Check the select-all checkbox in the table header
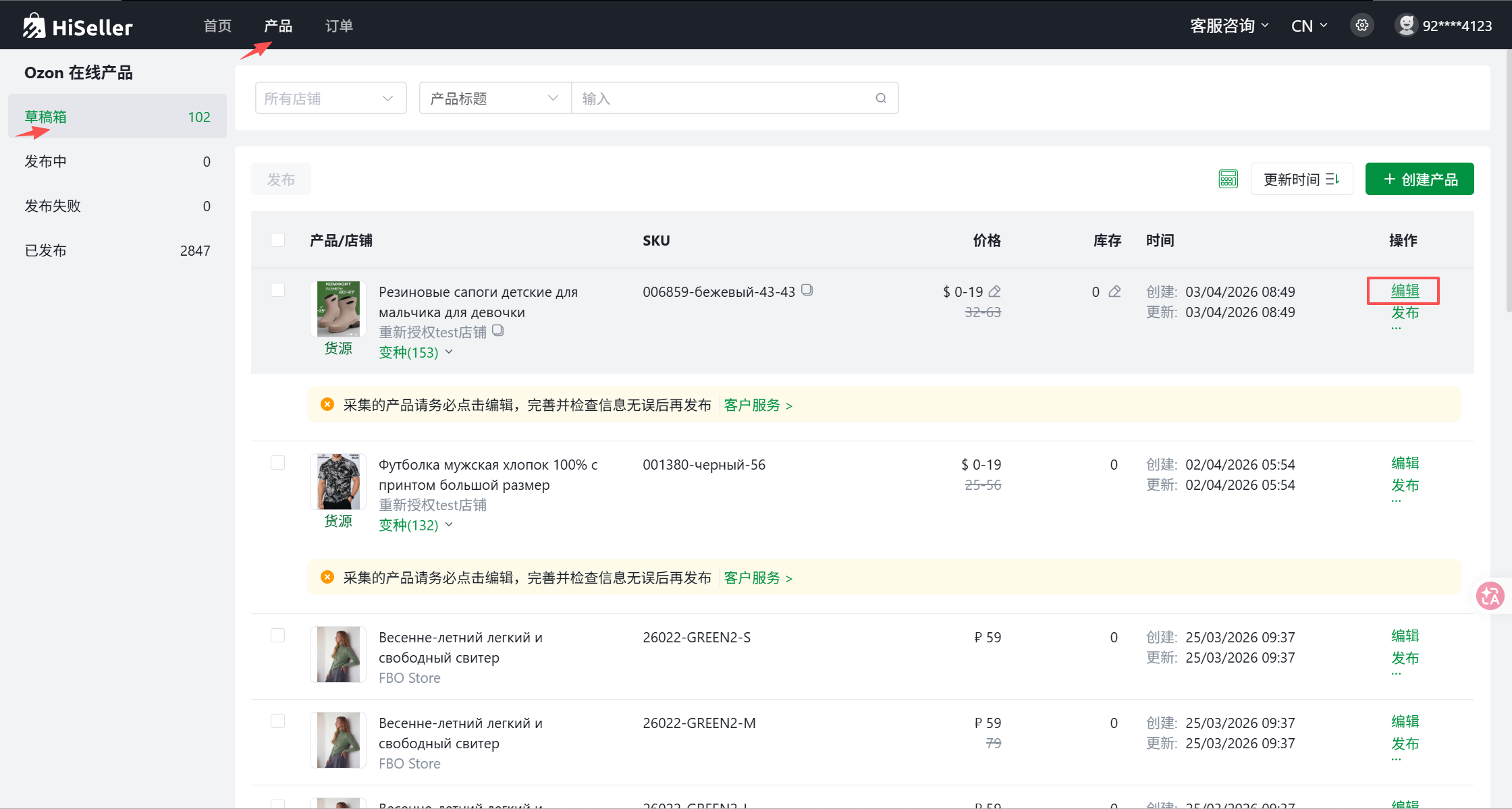1512x809 pixels. [277, 240]
